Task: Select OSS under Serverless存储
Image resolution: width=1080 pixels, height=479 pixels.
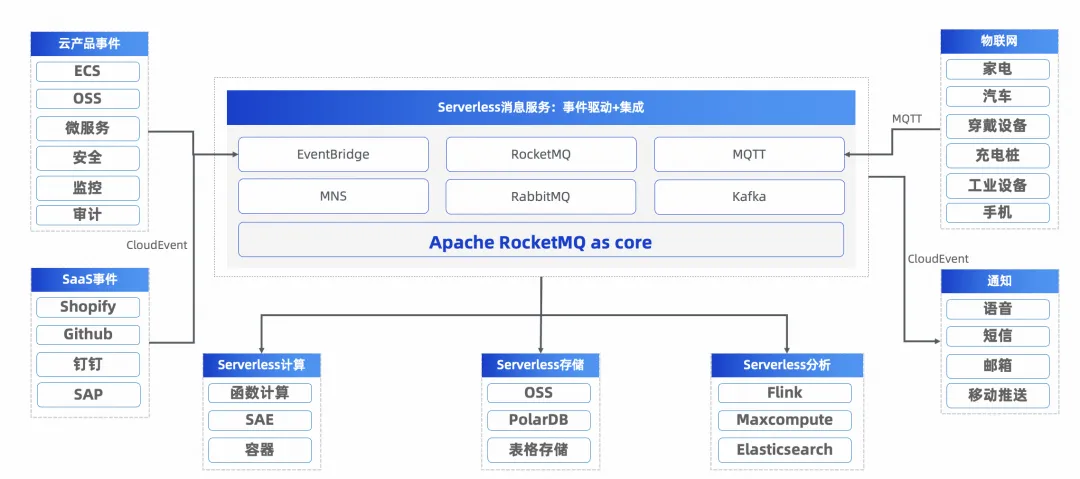Action: 539,393
